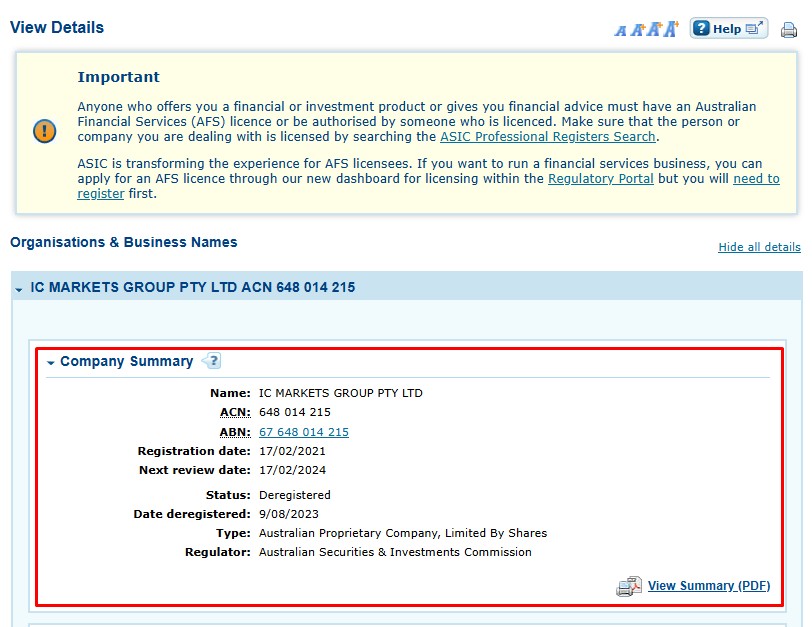Collapse the Company Summary section

[51, 363]
